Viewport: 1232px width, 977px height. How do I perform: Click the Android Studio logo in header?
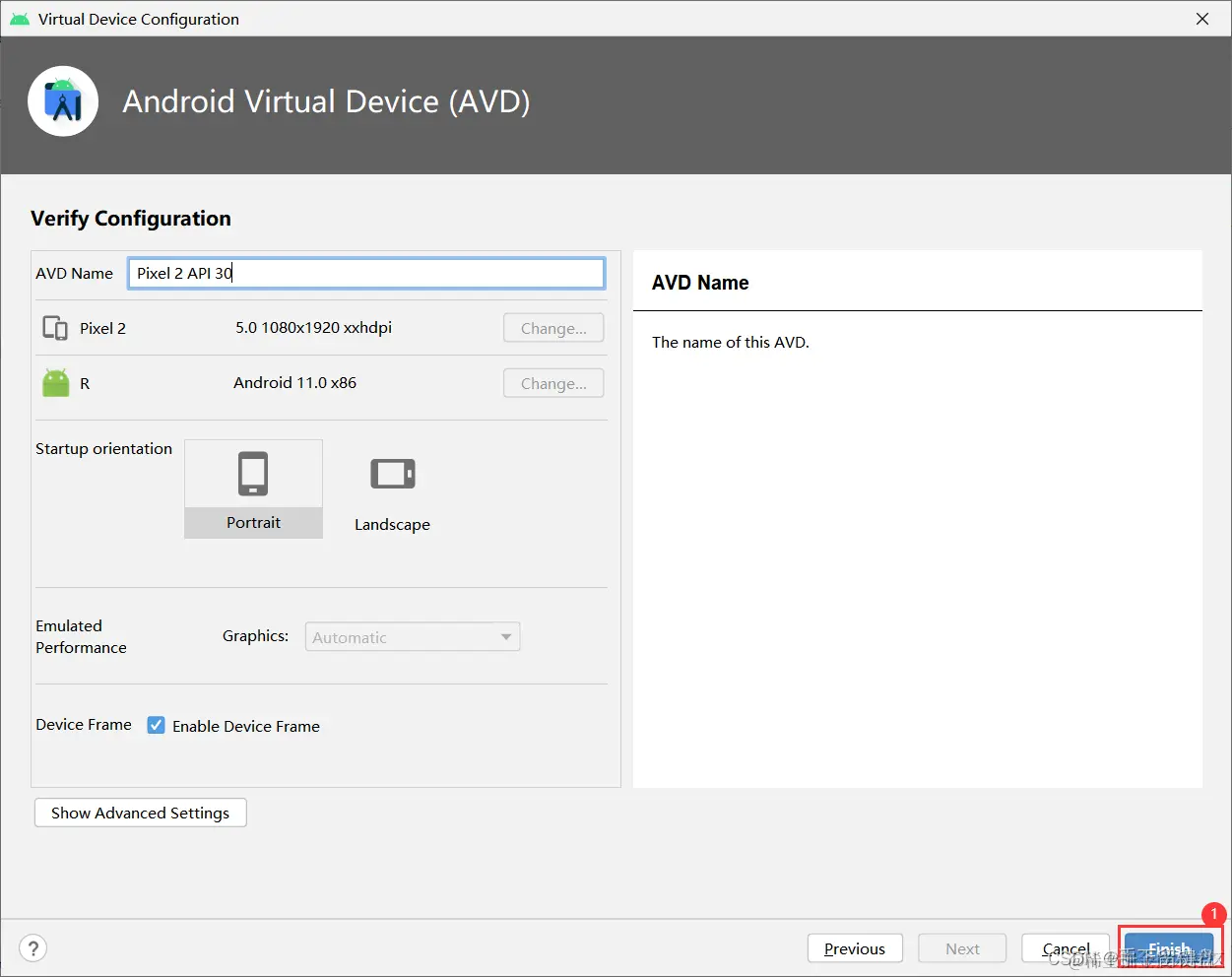point(63,101)
